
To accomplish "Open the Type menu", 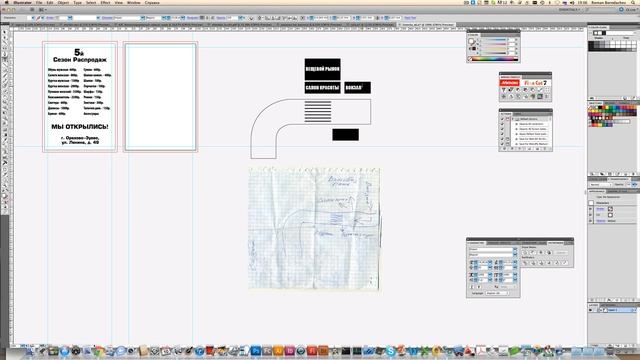I will click(x=77, y=2).
